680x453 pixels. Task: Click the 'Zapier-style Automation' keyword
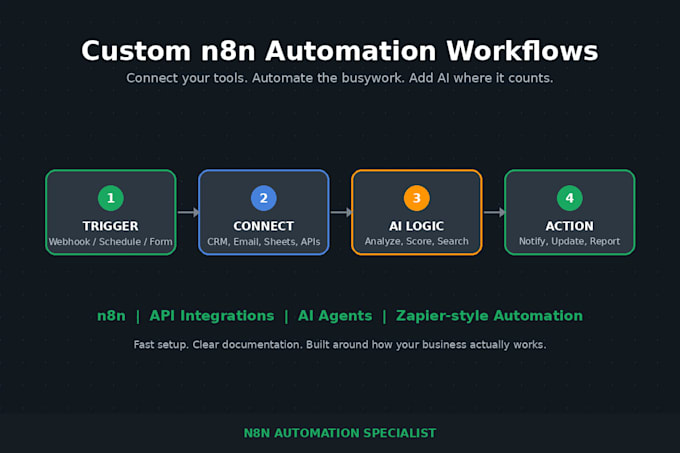[x=489, y=316]
